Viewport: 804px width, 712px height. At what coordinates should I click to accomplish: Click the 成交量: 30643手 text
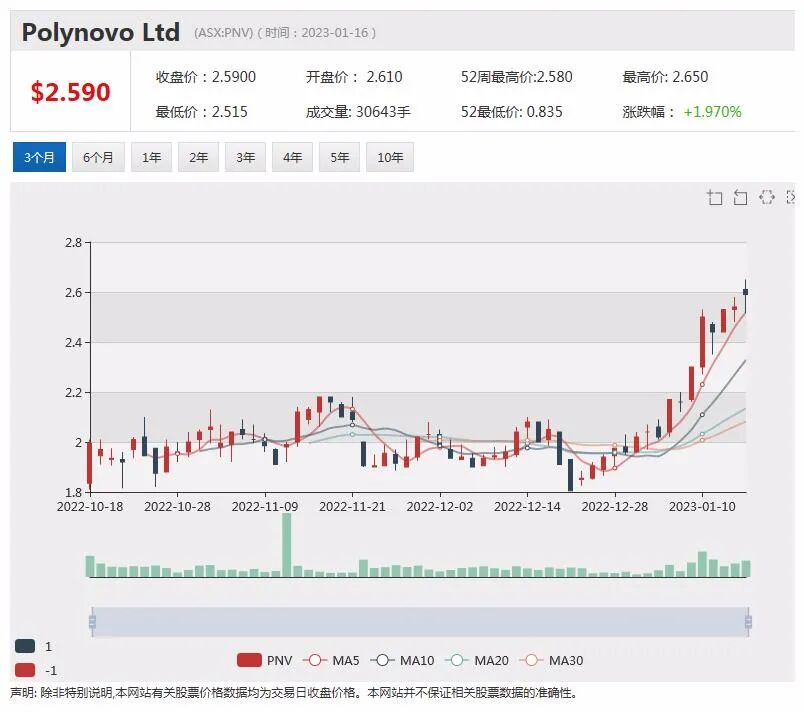(x=358, y=112)
